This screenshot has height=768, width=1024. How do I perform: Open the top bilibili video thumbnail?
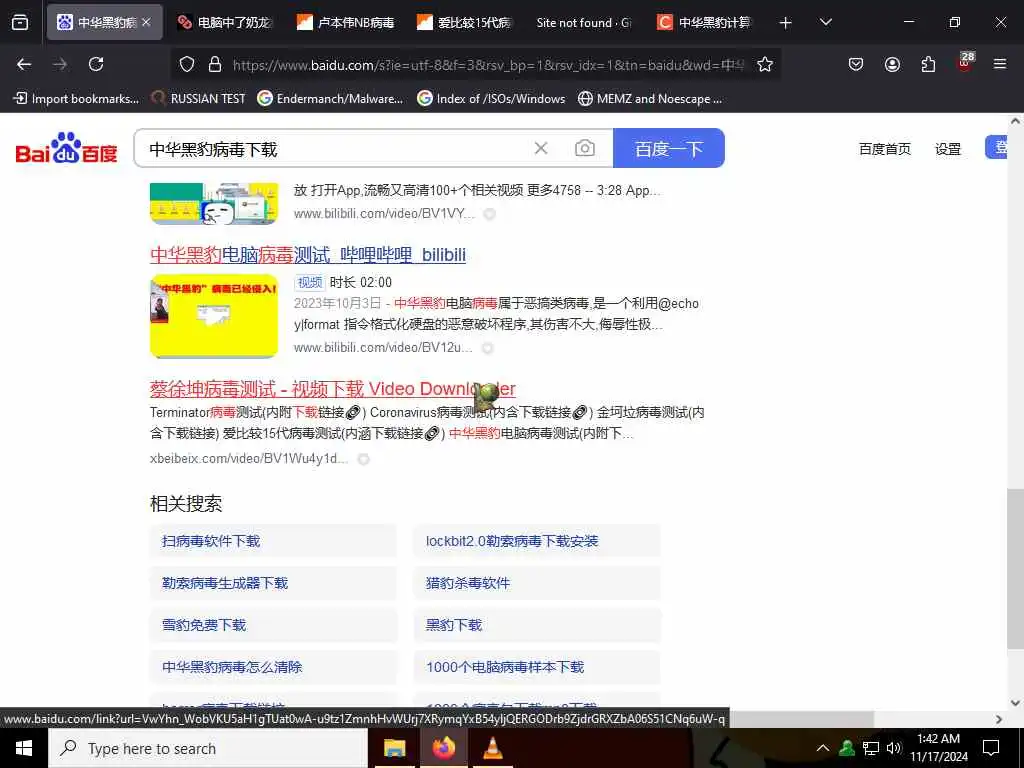[214, 203]
